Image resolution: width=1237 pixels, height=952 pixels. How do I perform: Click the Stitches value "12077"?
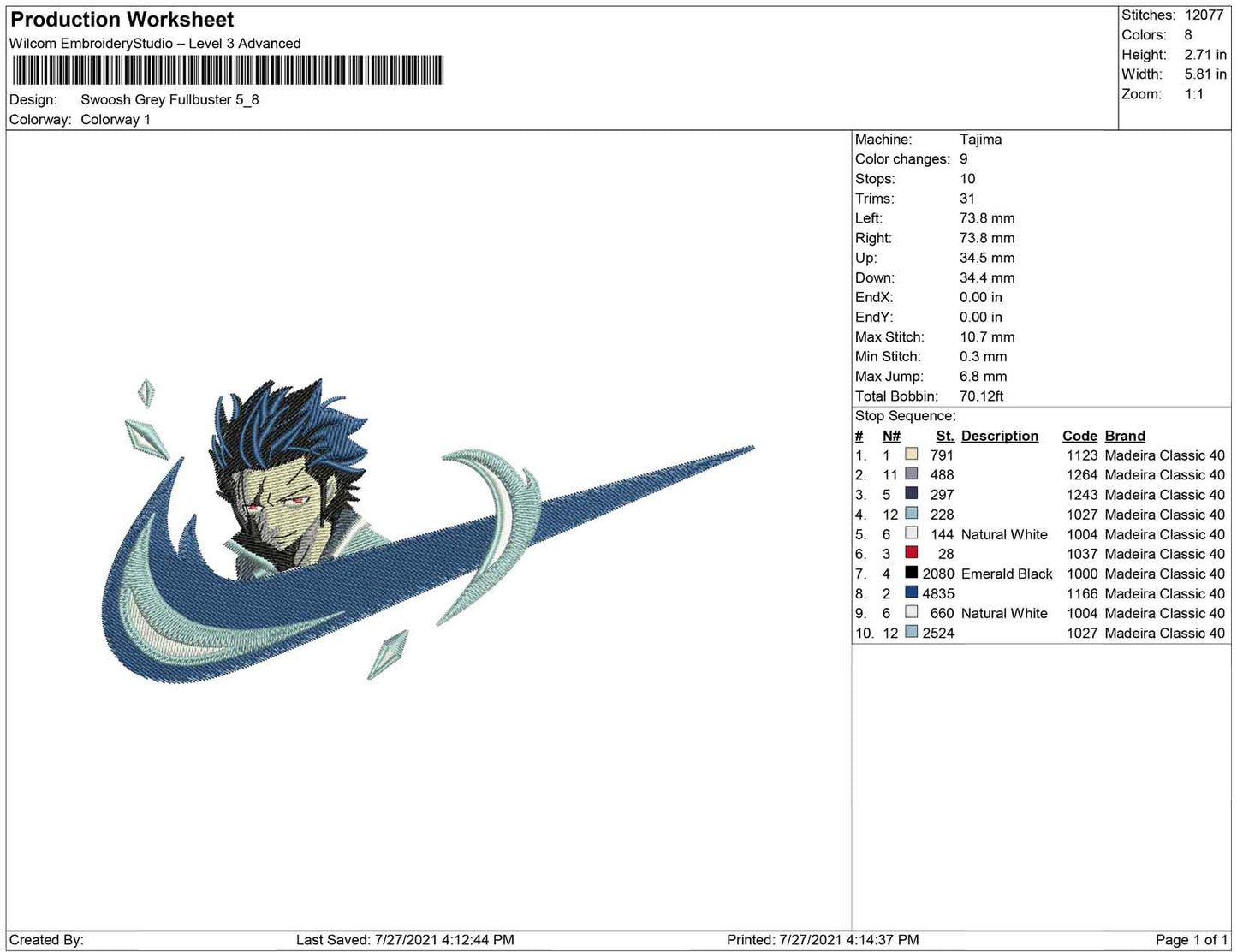(x=1204, y=15)
